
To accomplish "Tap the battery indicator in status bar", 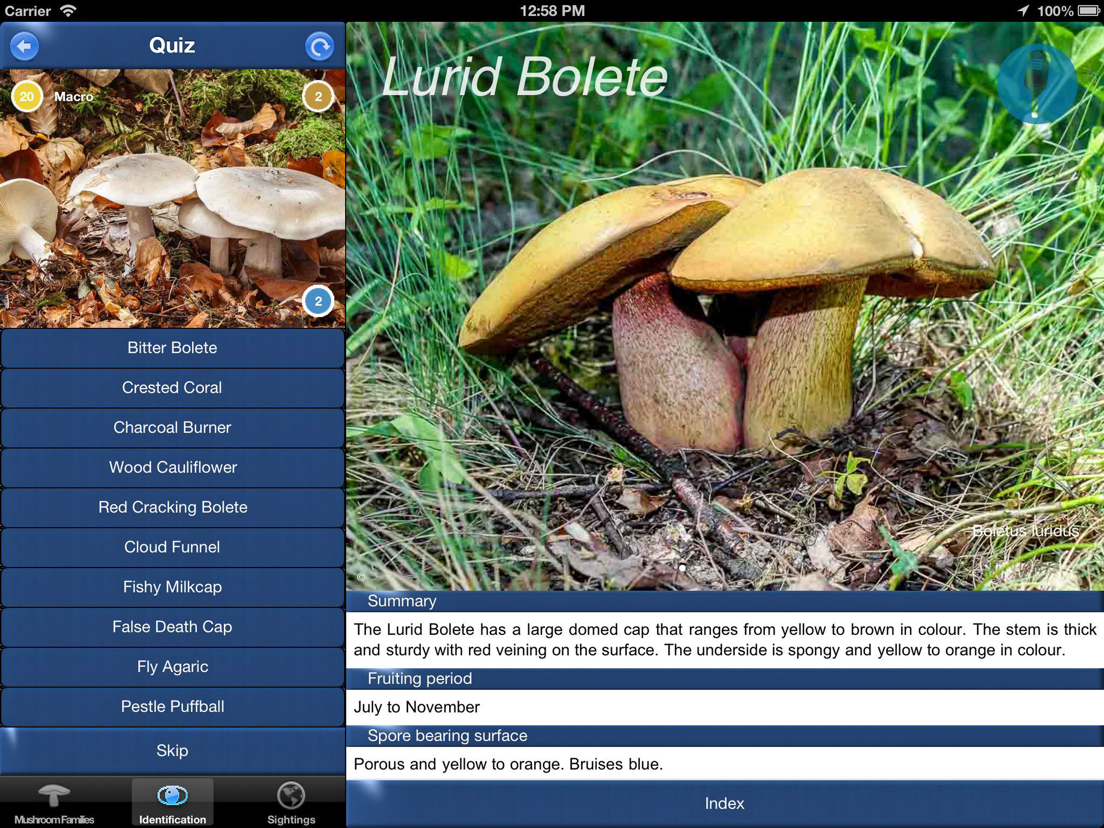I will point(1089,11).
